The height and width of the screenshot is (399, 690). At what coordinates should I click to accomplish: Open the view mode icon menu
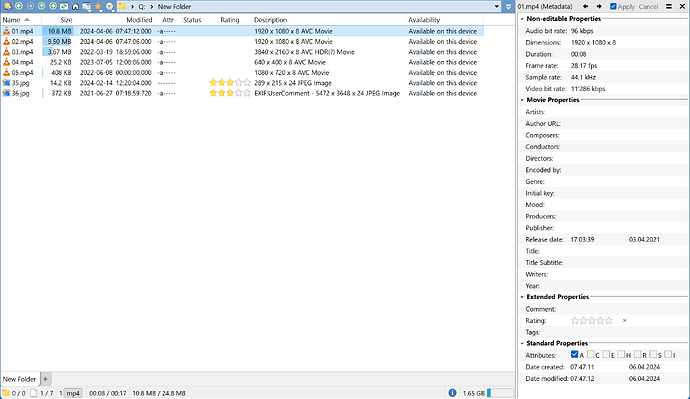pyautogui.click(x=87, y=7)
